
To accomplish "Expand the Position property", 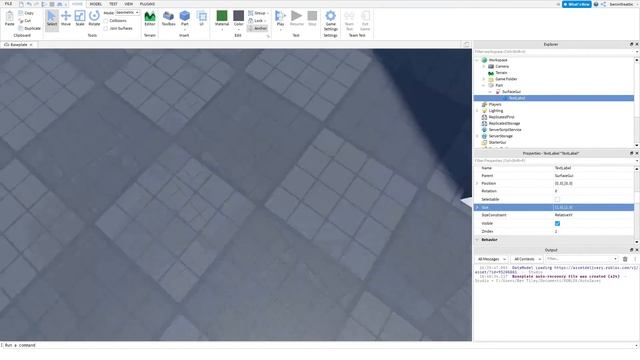I will [x=477, y=183].
